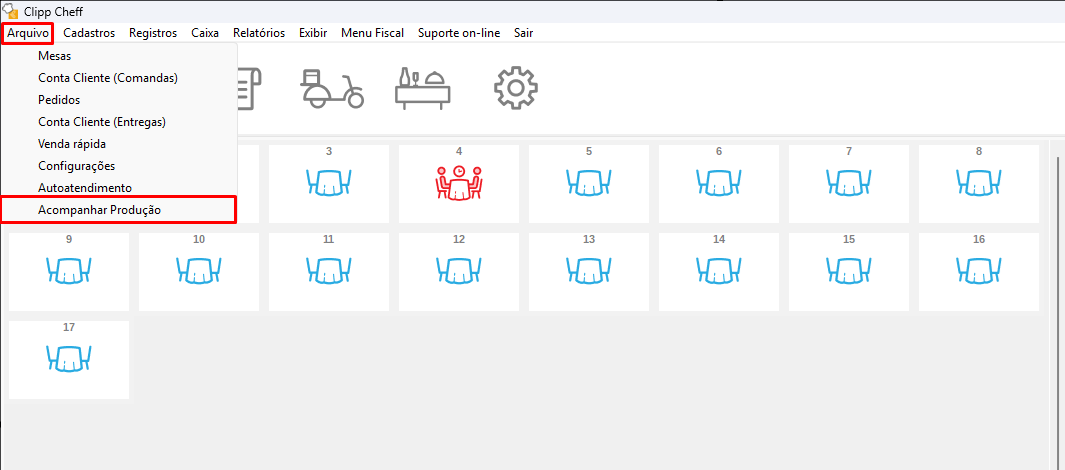Choose table 8 icon
1065x470 pixels.
(979, 183)
